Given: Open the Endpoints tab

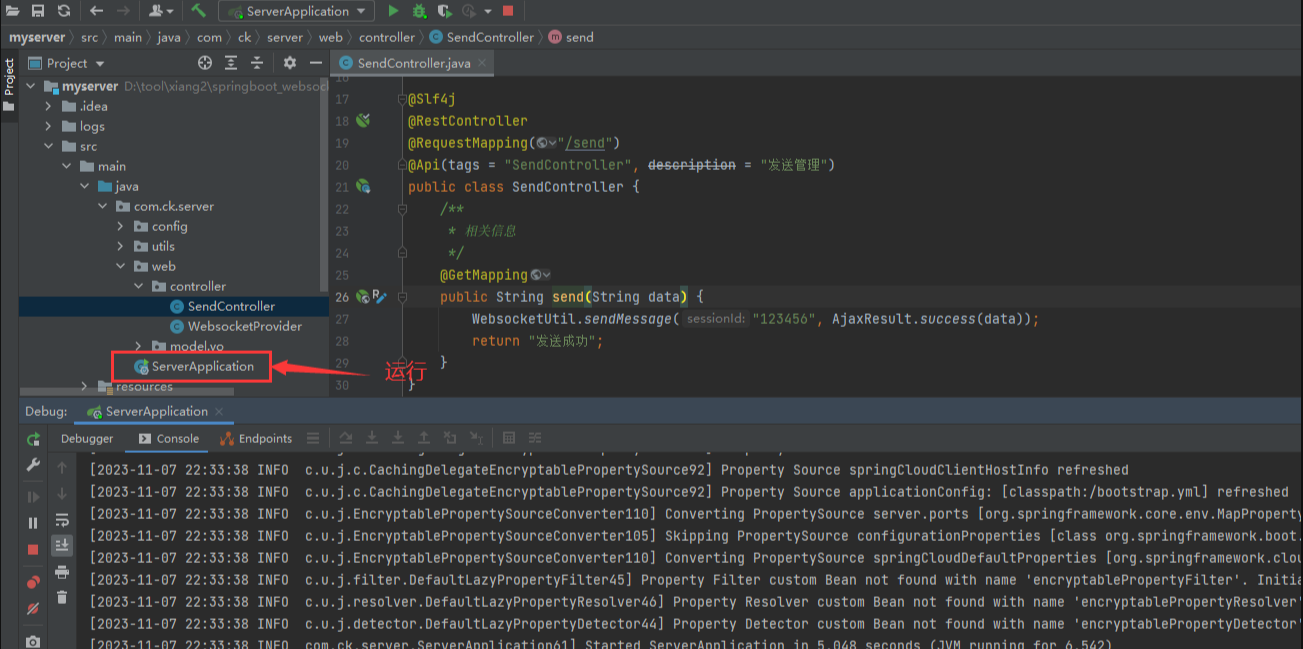Looking at the screenshot, I should (256, 438).
